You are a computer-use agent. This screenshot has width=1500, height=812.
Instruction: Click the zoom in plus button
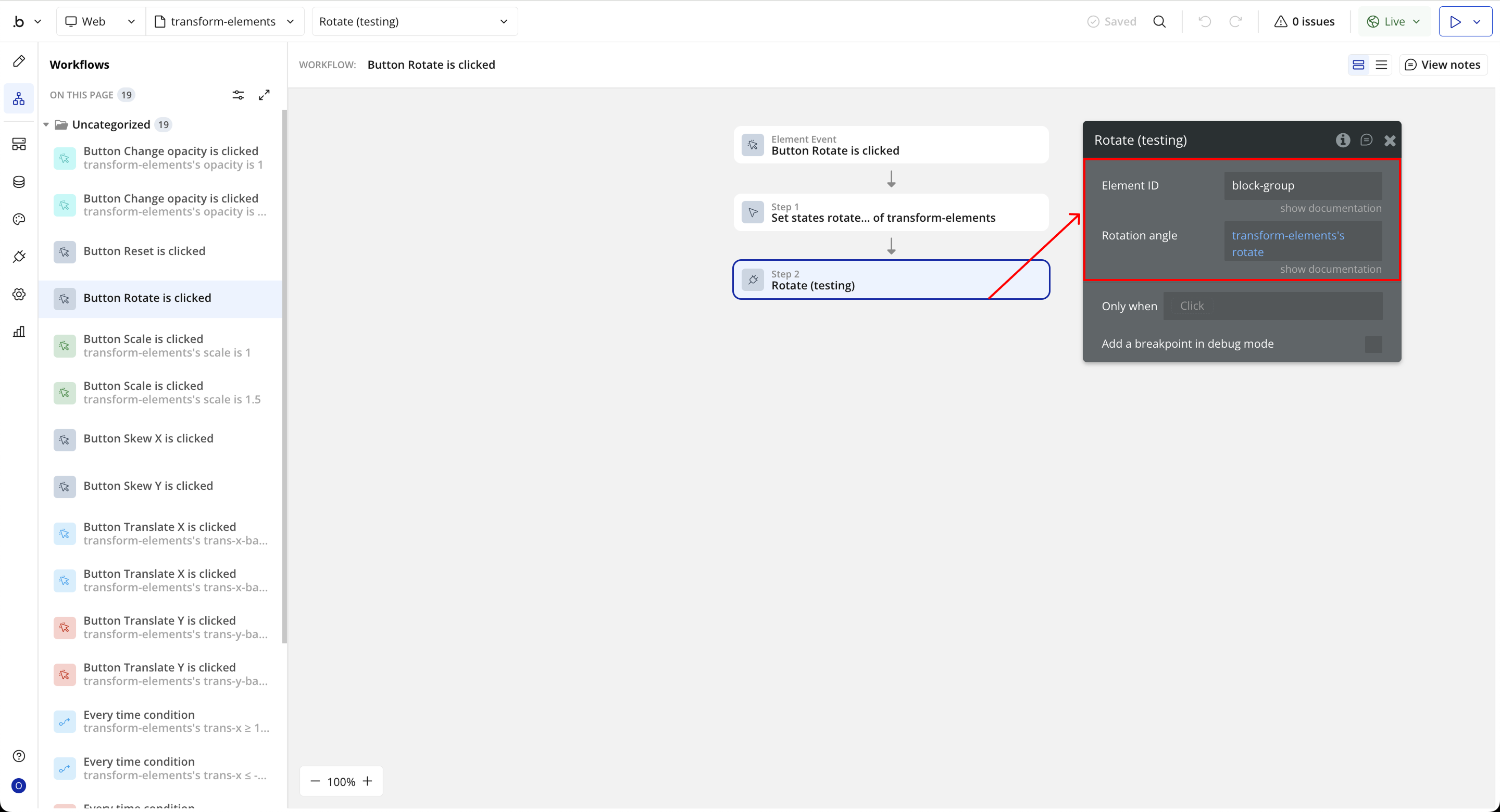[367, 781]
